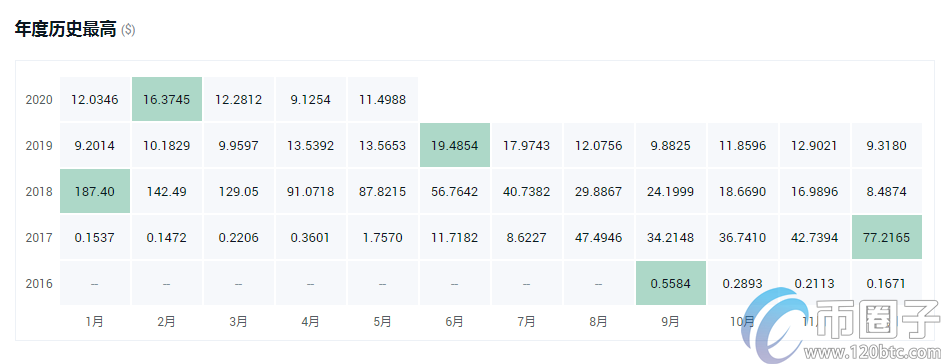Click the 9月 column label
Screen dimensions: 941x364
click(670, 321)
